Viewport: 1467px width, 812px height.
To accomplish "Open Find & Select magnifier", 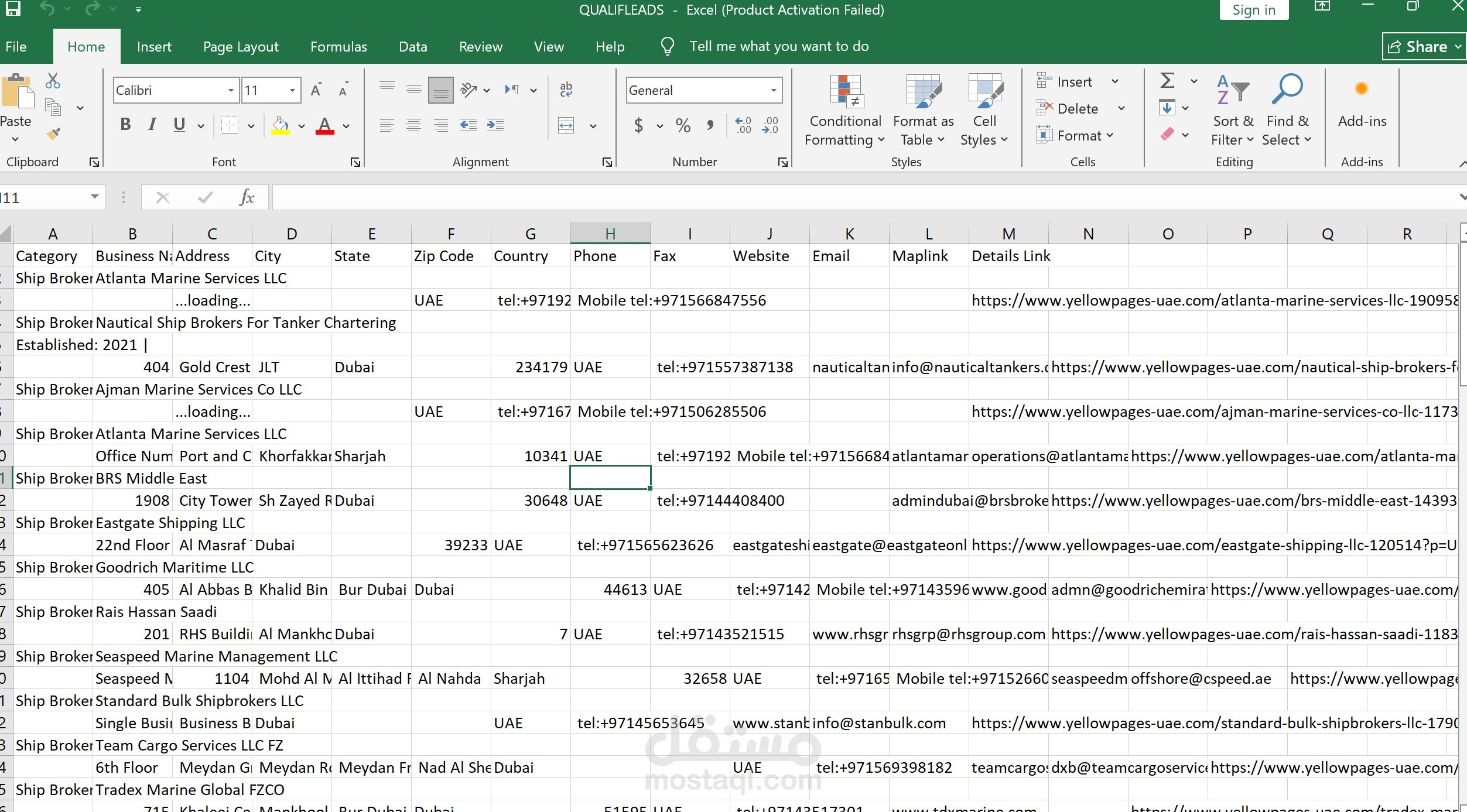I will pos(1286,109).
